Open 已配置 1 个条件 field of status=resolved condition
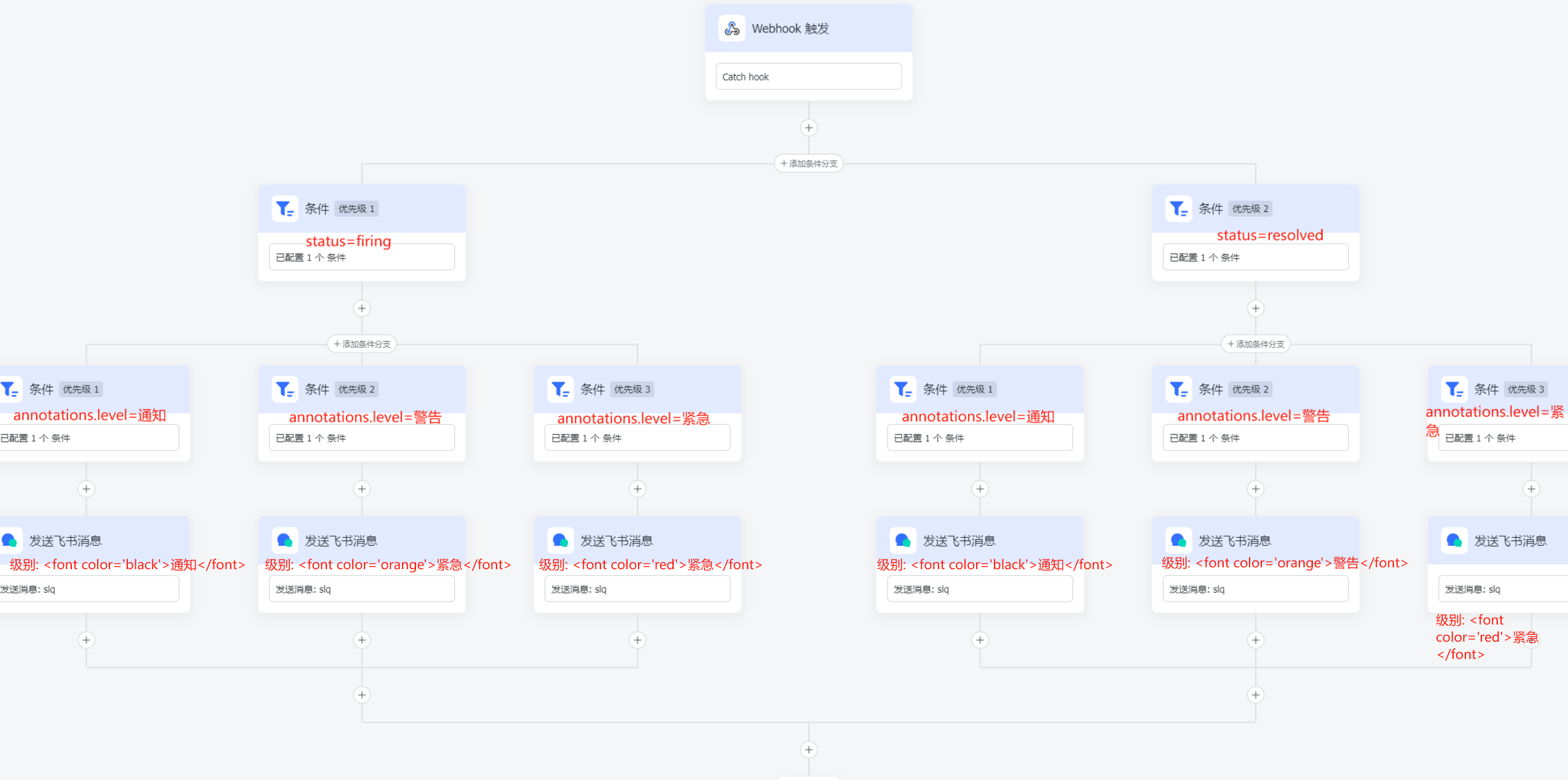 [x=1256, y=258]
